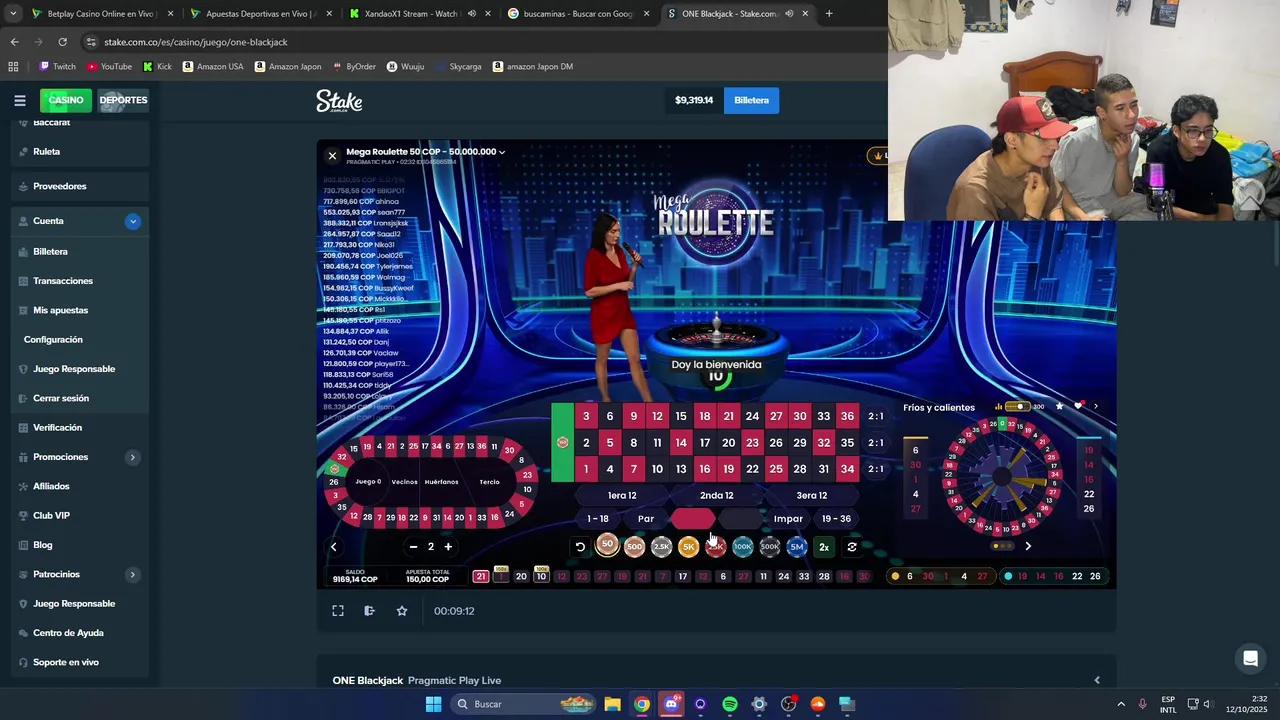Bet on Par (even)
1280x720 pixels.
pyautogui.click(x=646, y=519)
